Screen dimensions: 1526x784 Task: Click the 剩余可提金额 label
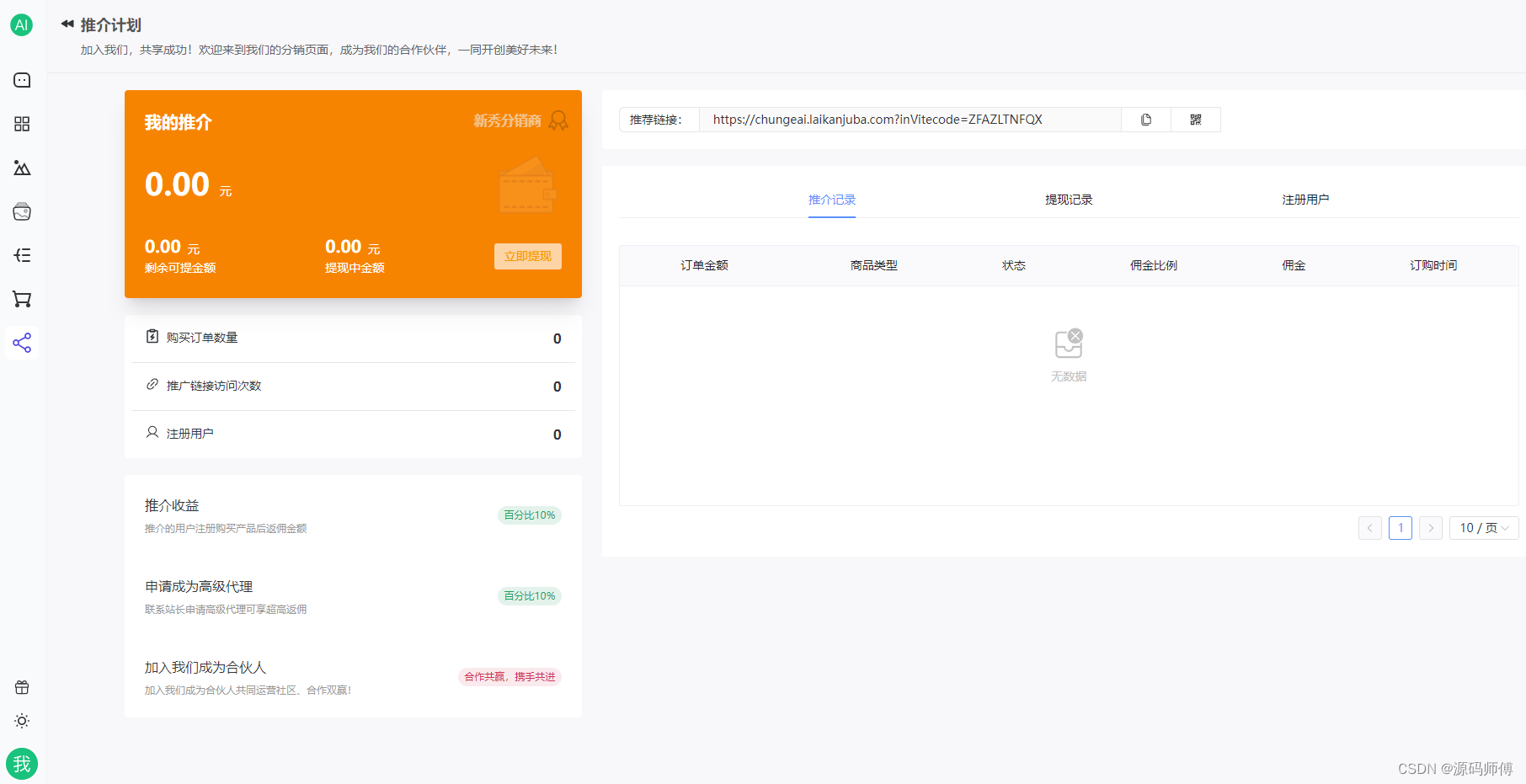click(x=180, y=268)
